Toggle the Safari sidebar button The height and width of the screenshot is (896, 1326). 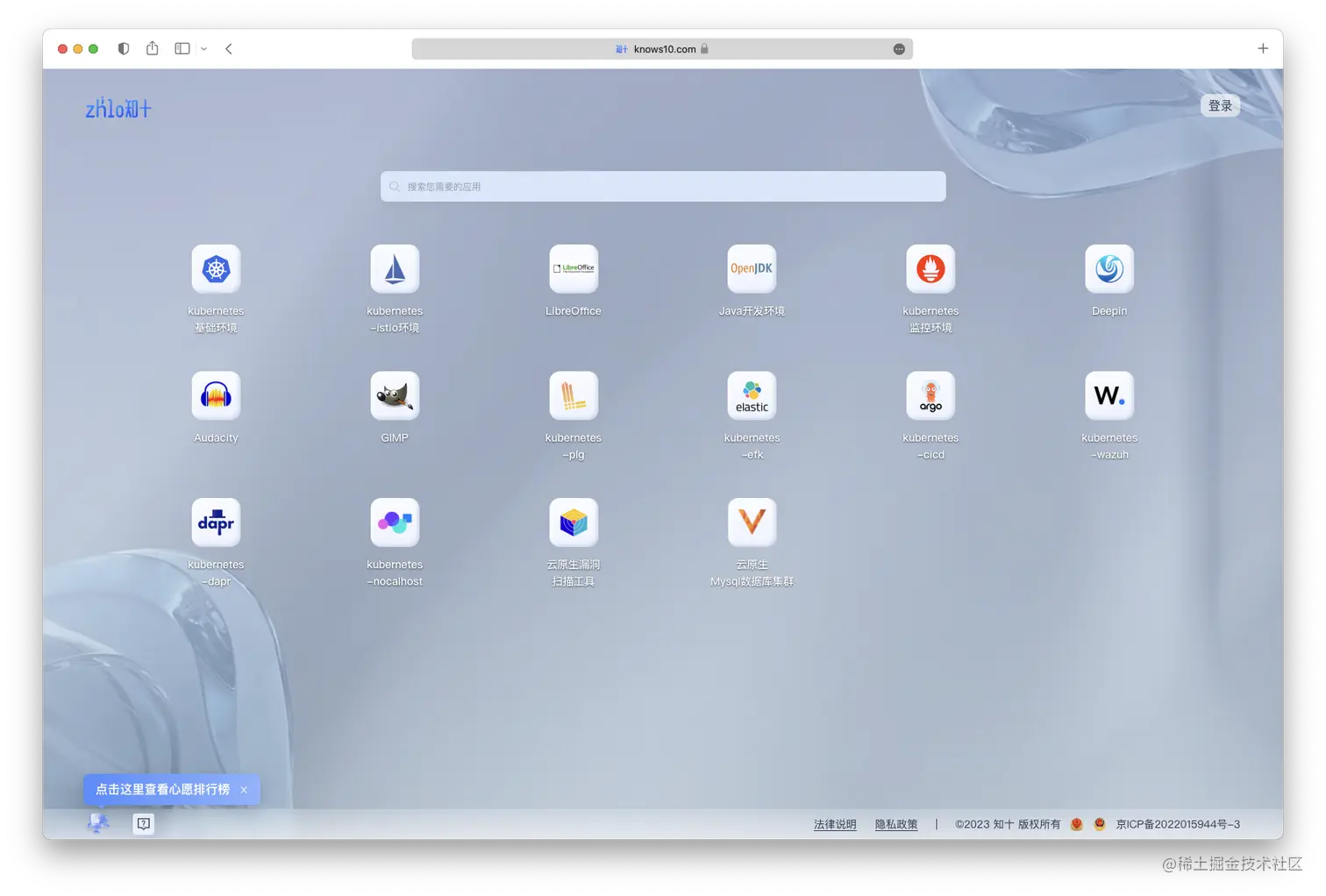(182, 49)
